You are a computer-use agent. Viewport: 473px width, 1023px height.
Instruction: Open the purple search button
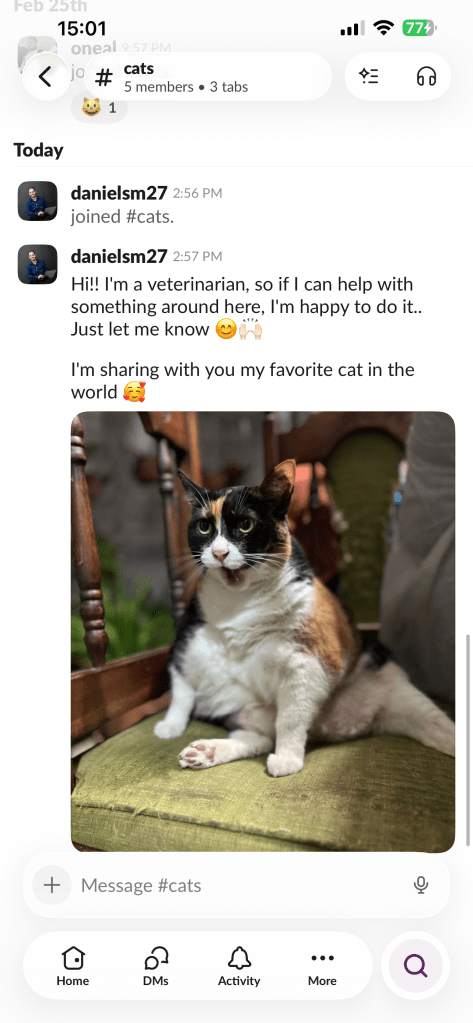416,965
